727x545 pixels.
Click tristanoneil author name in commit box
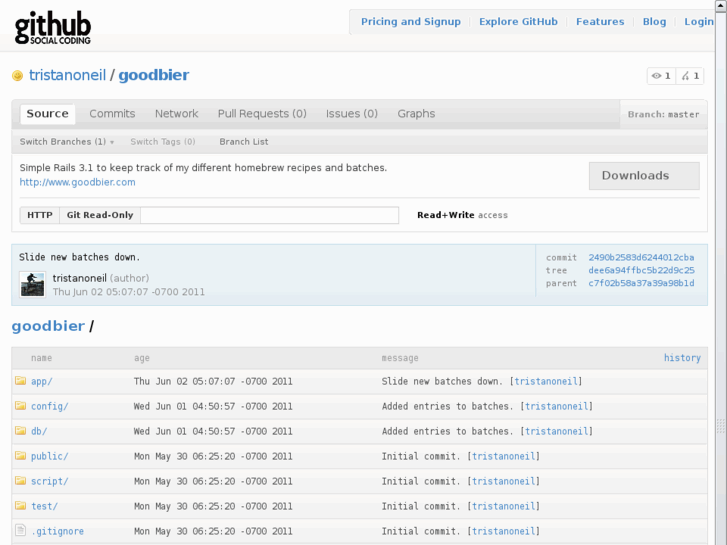[79, 278]
